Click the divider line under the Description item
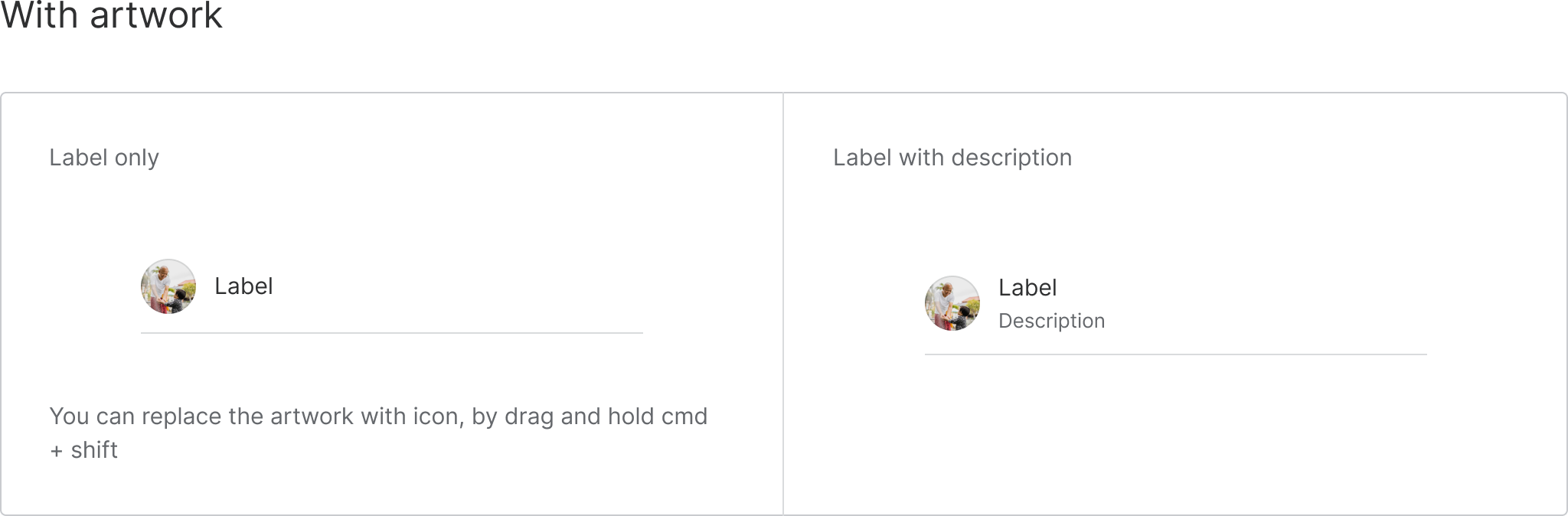The width and height of the screenshot is (1568, 516). pyautogui.click(x=1176, y=354)
